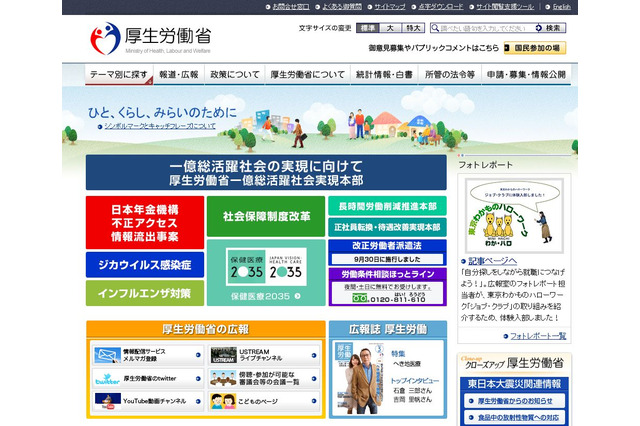Click arrow bullet on メルマガ登録 row
Viewport: 640px width, 426px height.
[x=198, y=355]
